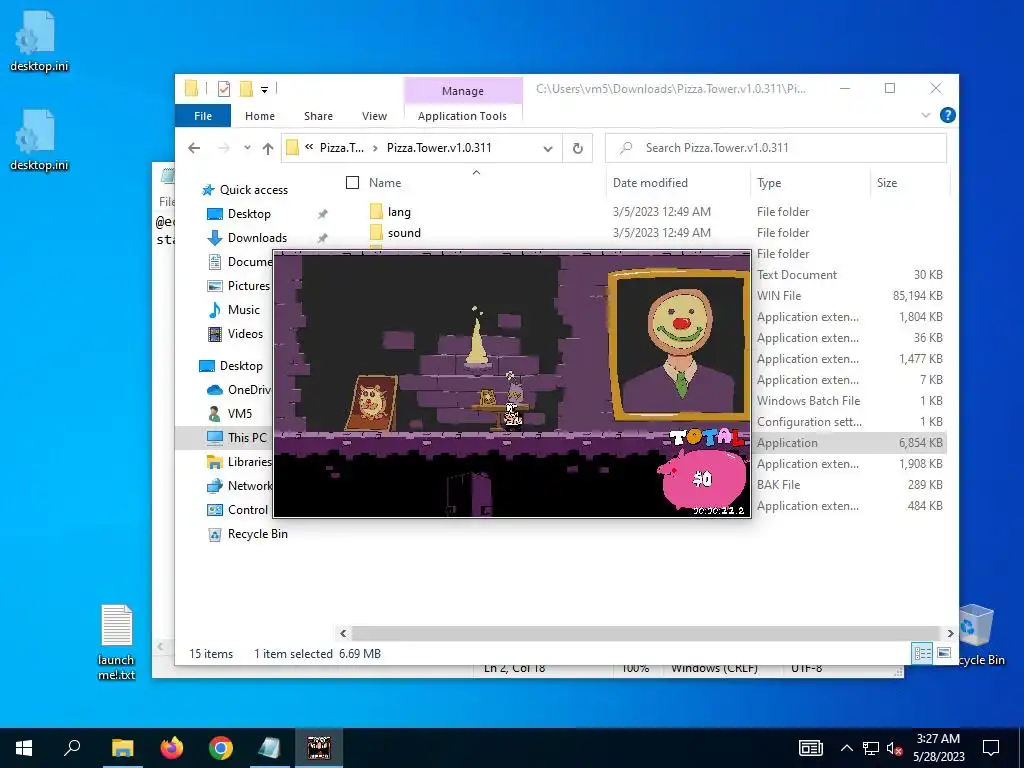
Task: Sort by the Type column header
Action: coord(769,183)
